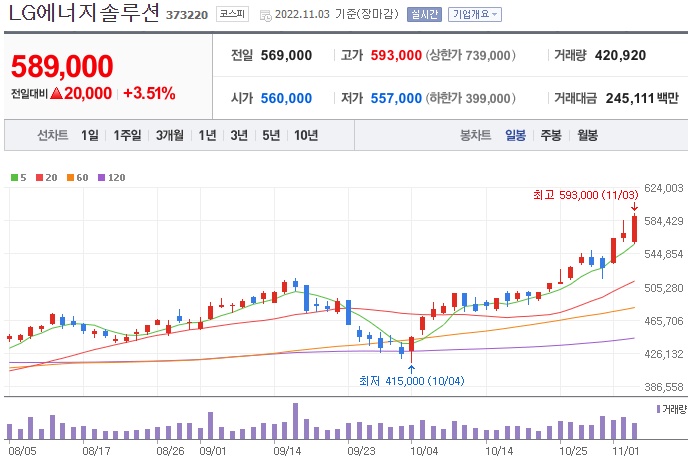Click the 386,558 price axis label
The image size is (688, 458).
tap(663, 387)
